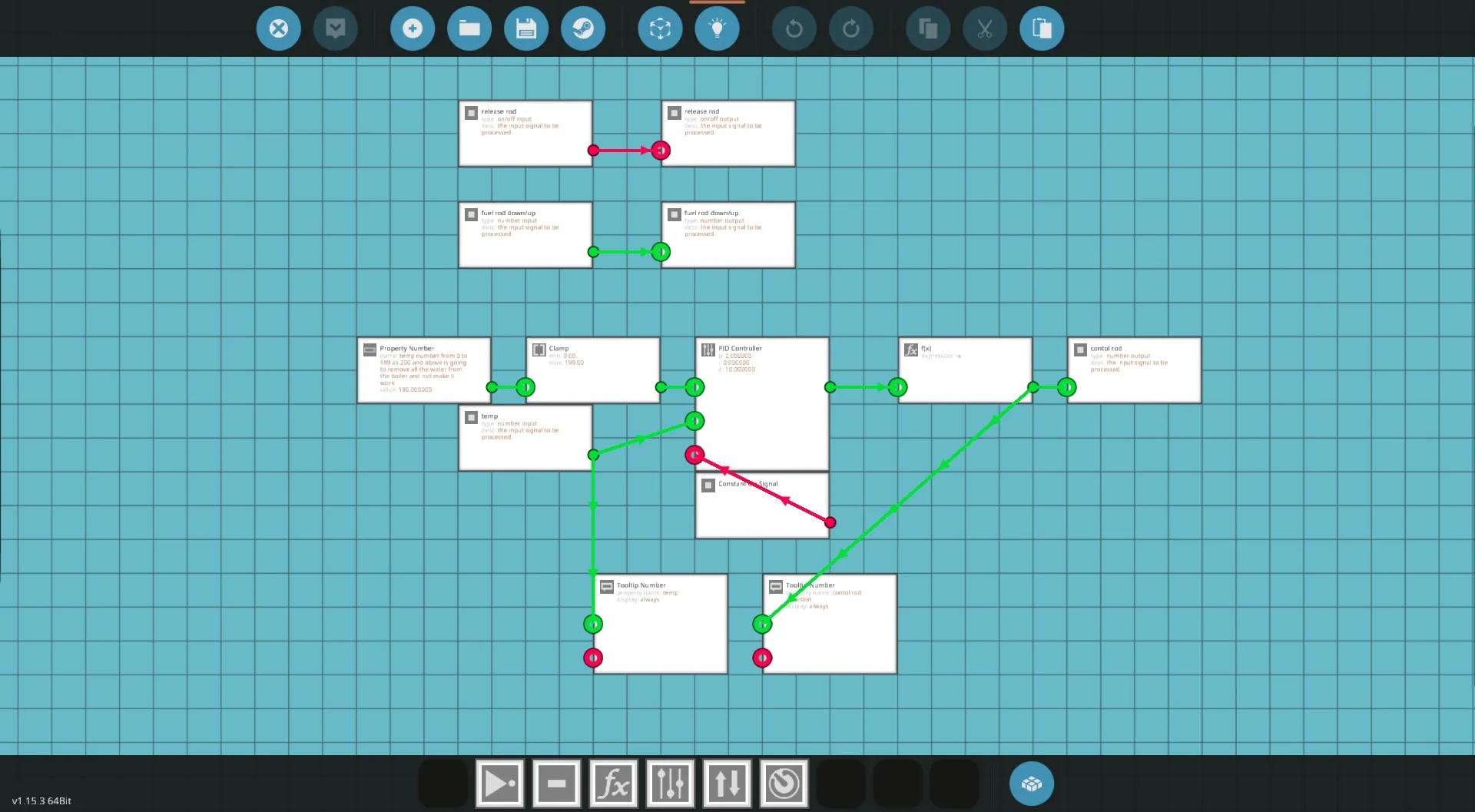The height and width of the screenshot is (812, 1475).
Task: Click the undo arrow icon
Action: [794, 29]
